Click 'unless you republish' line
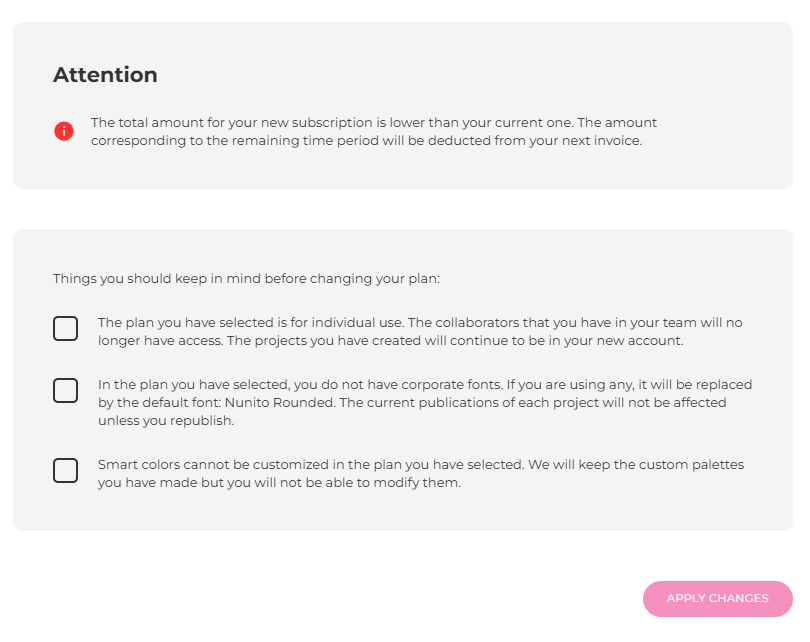810x642 pixels. click(x=166, y=421)
